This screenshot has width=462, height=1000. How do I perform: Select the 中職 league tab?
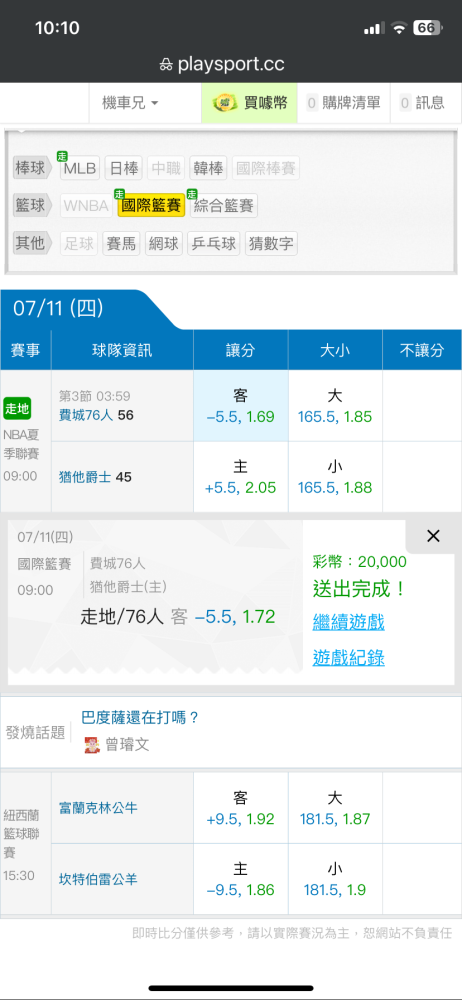(166, 168)
